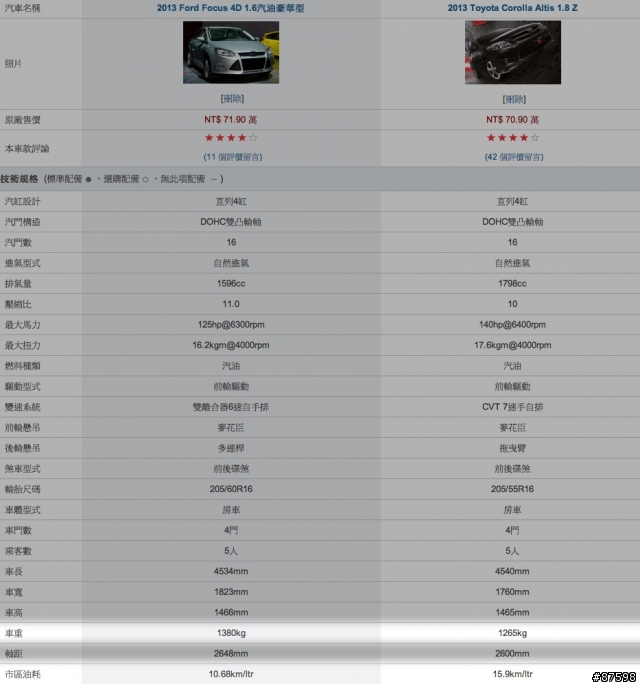Click the CVT 7速手自排 transmission value
This screenshot has width=640, height=685.
[512, 407]
